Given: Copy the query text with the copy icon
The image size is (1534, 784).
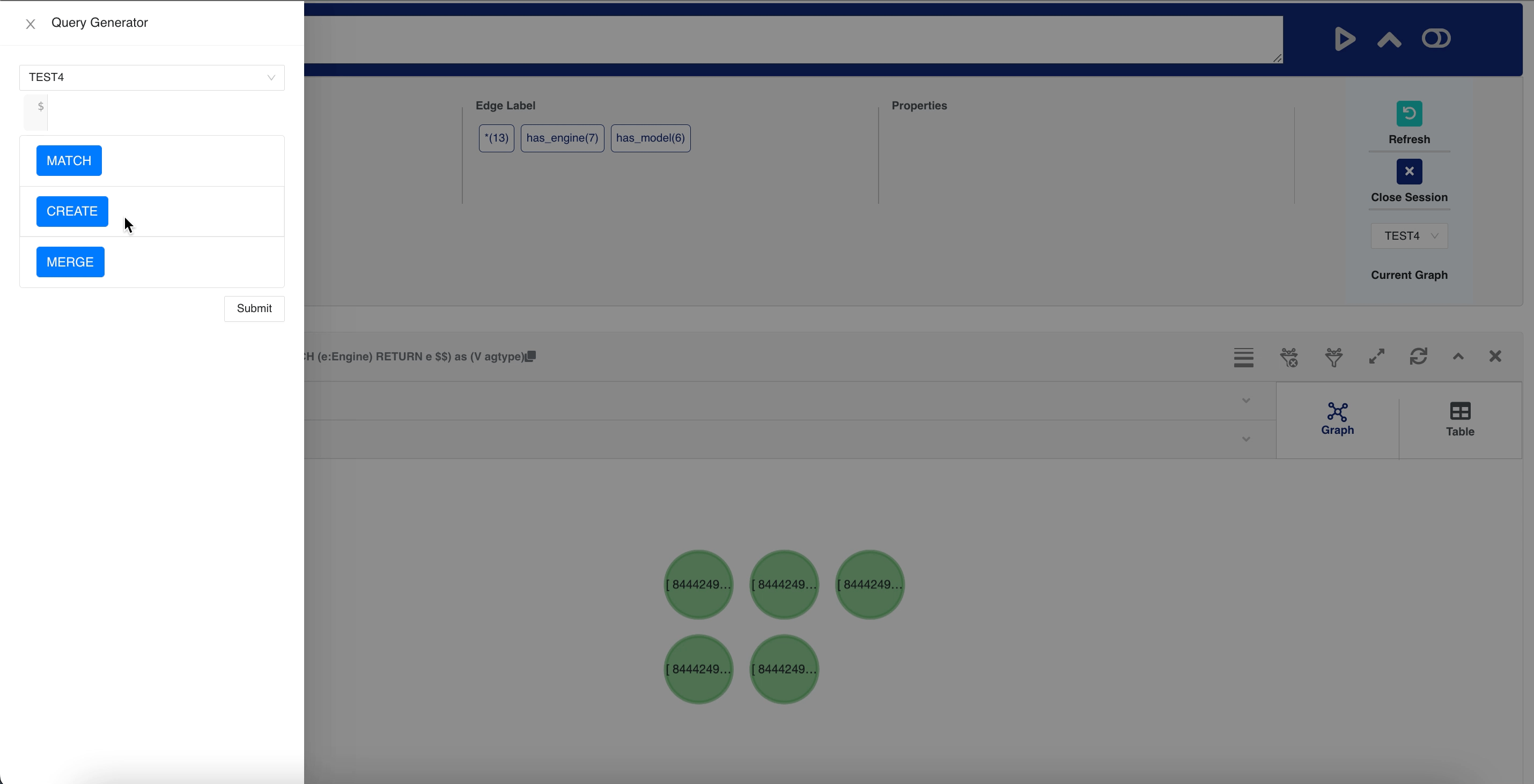Looking at the screenshot, I should 530,356.
